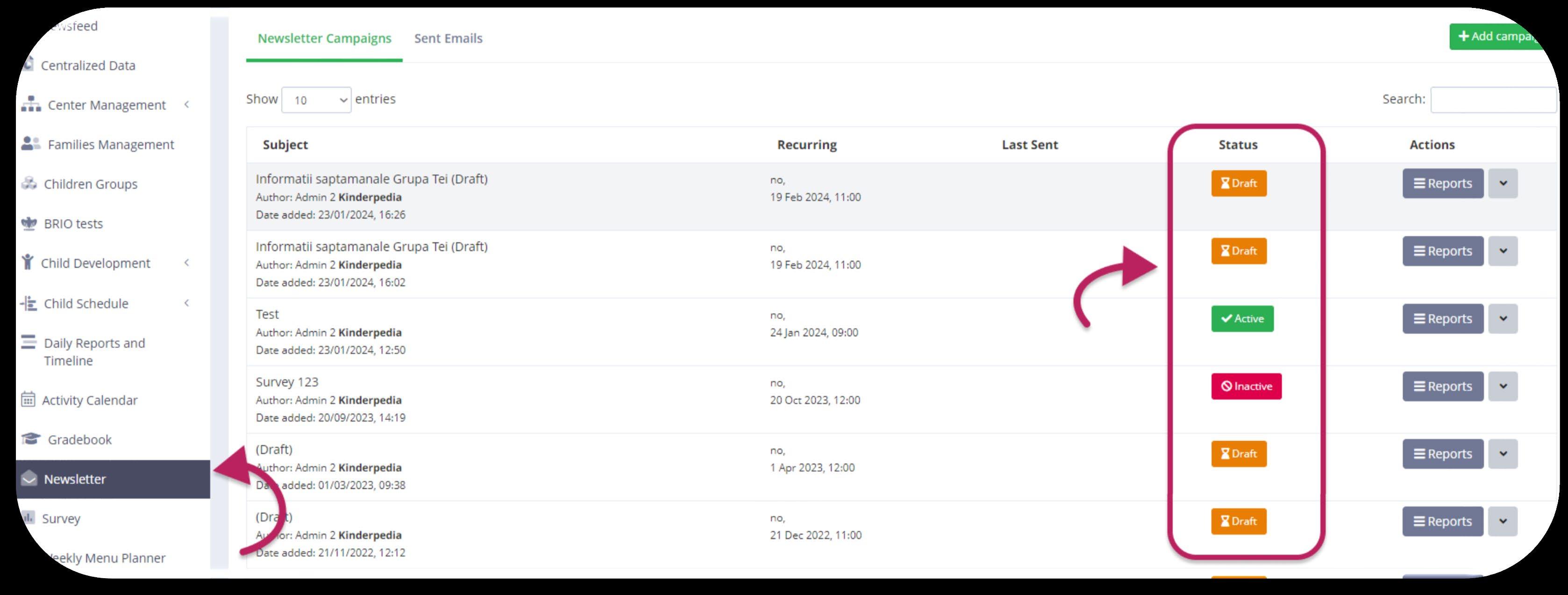Click the Child Development figure icon
1568x595 pixels.
coord(28,262)
